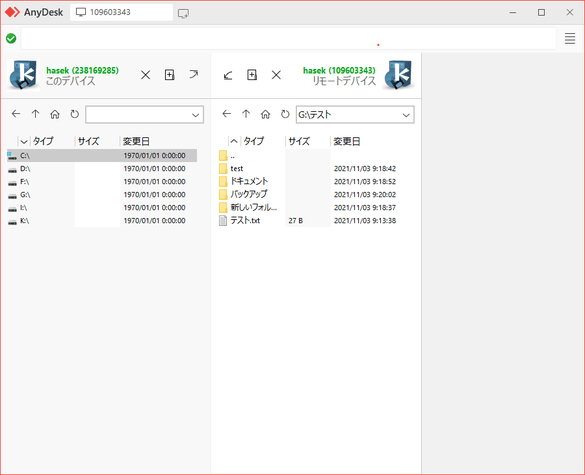This screenshot has width=585, height=475.
Task: Expand the local path dropdown
Action: [x=195, y=115]
